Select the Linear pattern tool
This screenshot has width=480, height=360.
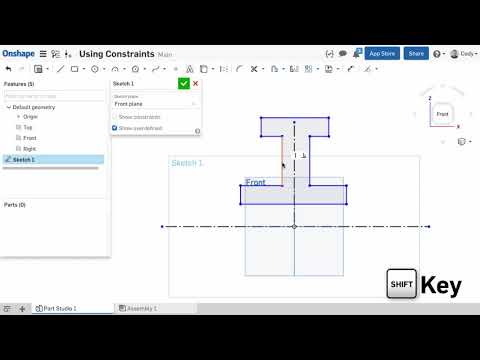(309, 69)
